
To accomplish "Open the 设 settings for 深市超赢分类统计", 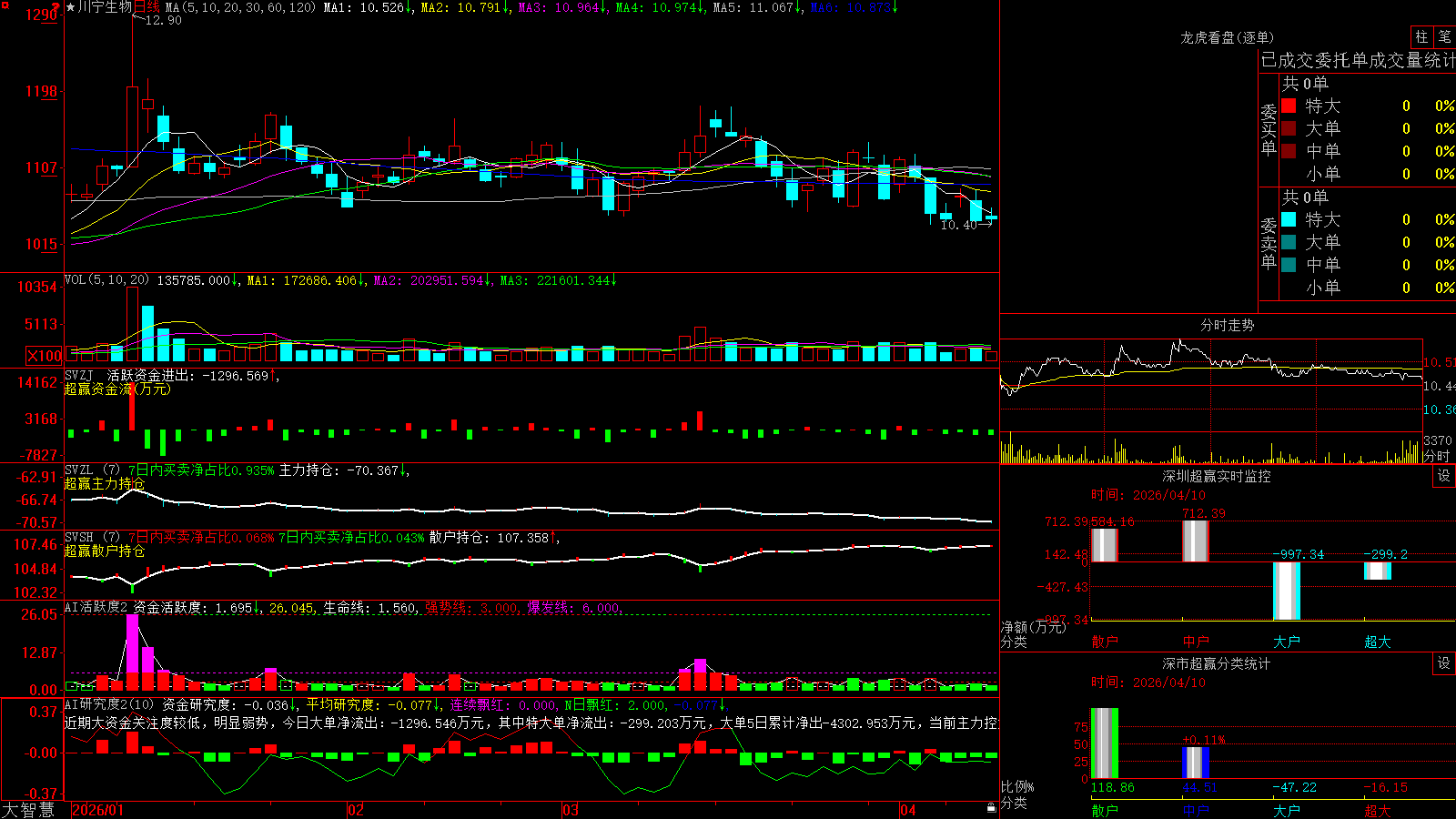I will click(1444, 663).
